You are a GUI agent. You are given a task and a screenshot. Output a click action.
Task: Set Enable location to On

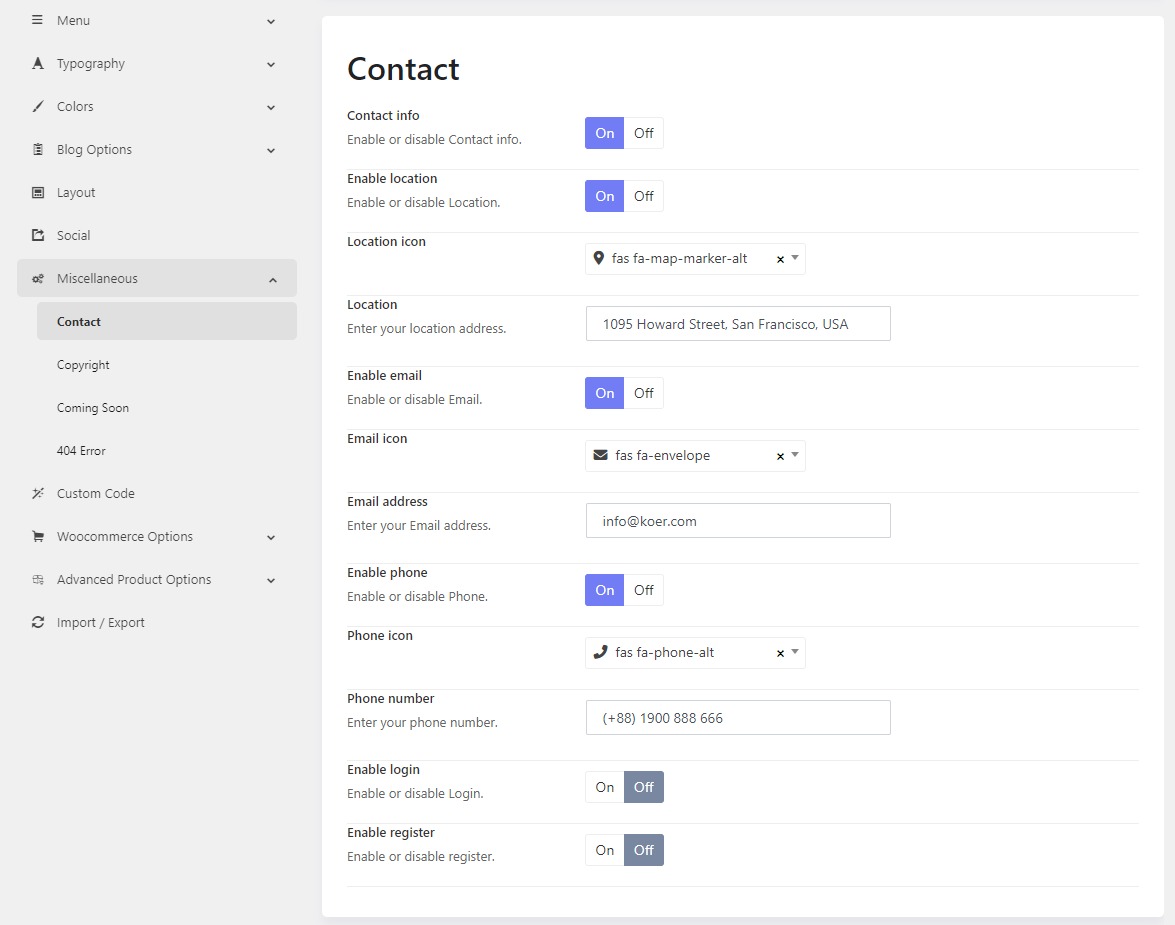(605, 196)
